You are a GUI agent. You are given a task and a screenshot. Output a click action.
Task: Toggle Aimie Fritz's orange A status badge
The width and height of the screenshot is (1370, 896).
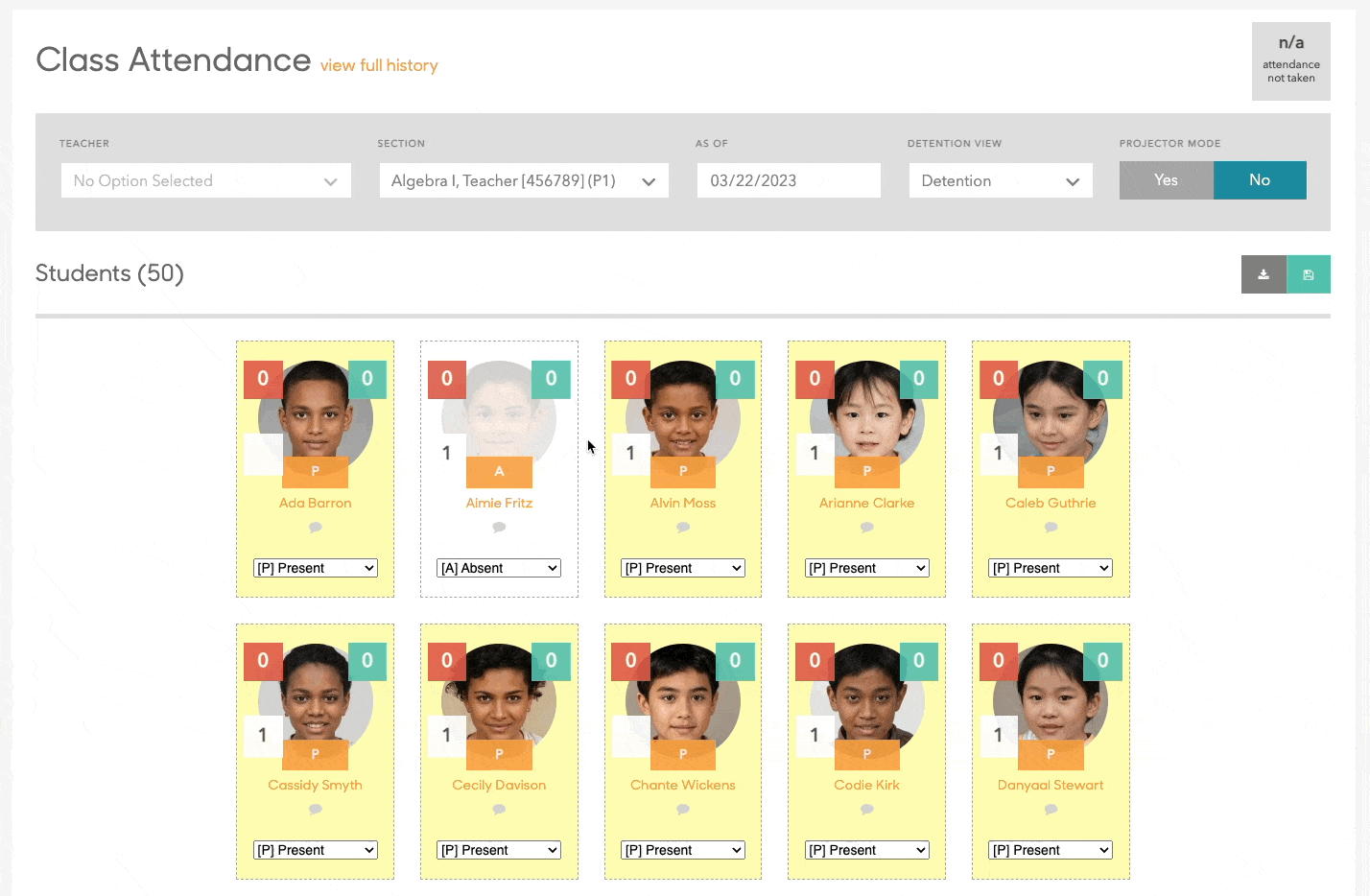(499, 472)
